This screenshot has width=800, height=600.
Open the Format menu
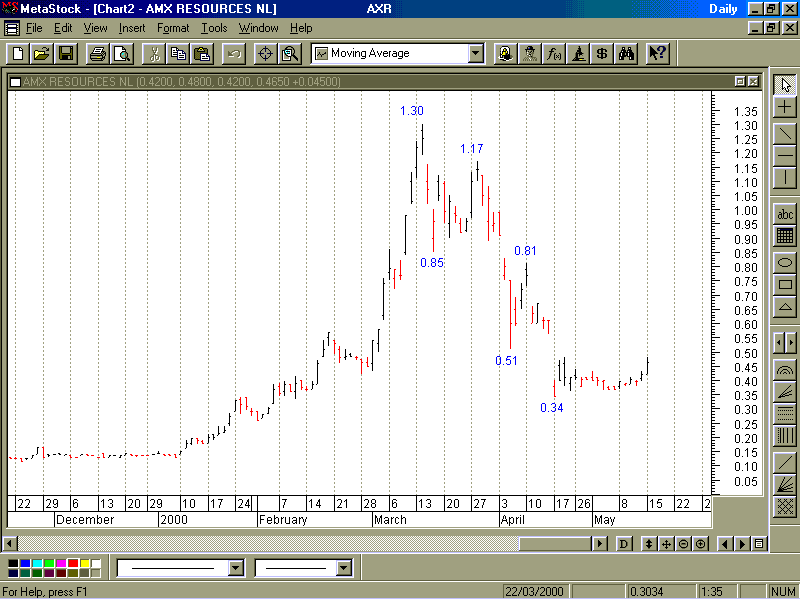[173, 28]
